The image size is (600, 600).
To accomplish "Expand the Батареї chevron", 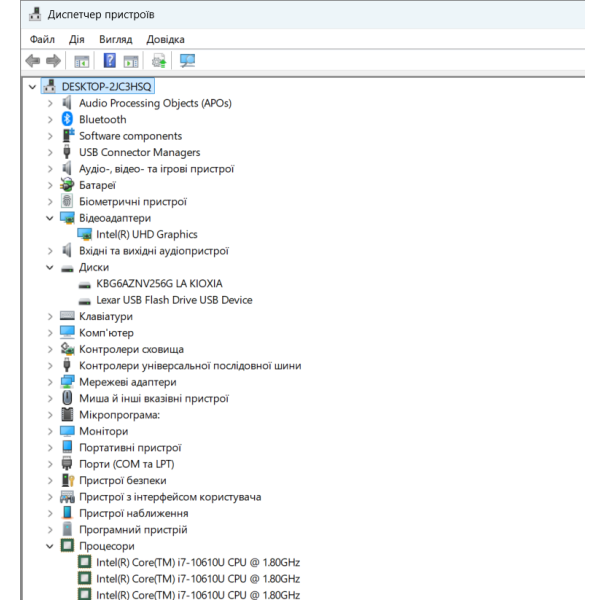I will (x=50, y=186).
